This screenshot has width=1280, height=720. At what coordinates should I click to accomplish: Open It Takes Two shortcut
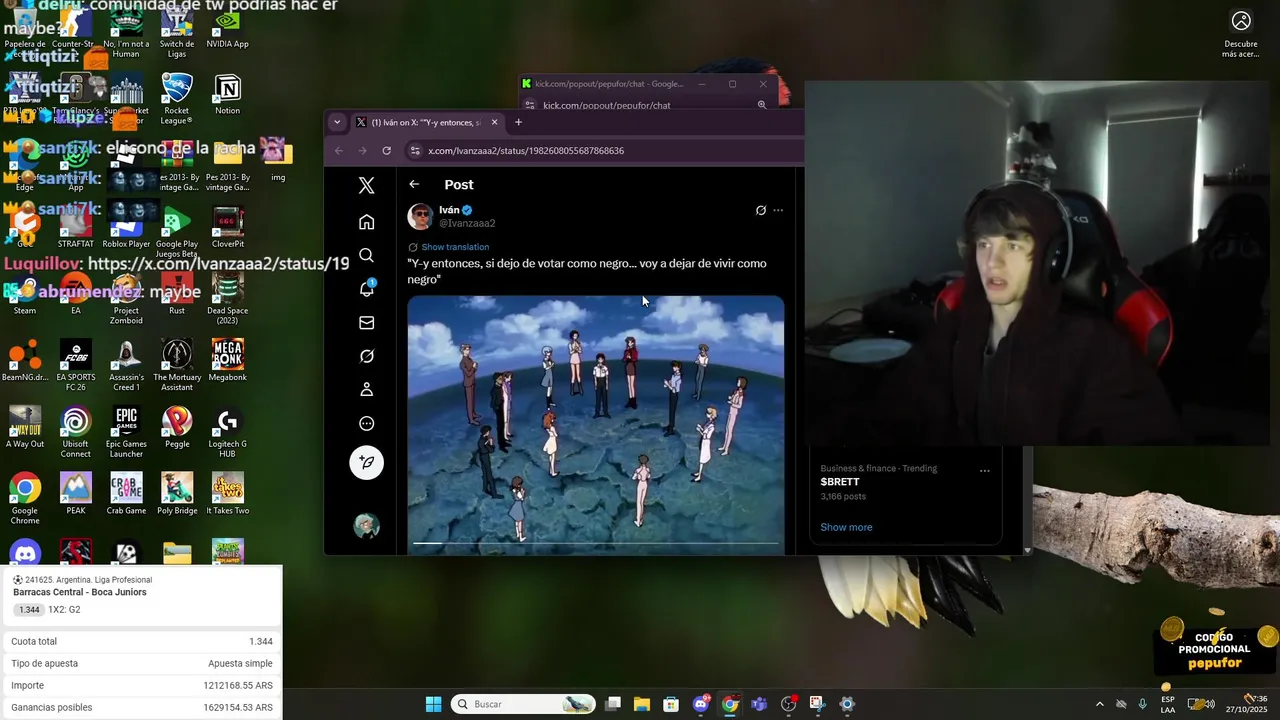pyautogui.click(x=227, y=494)
